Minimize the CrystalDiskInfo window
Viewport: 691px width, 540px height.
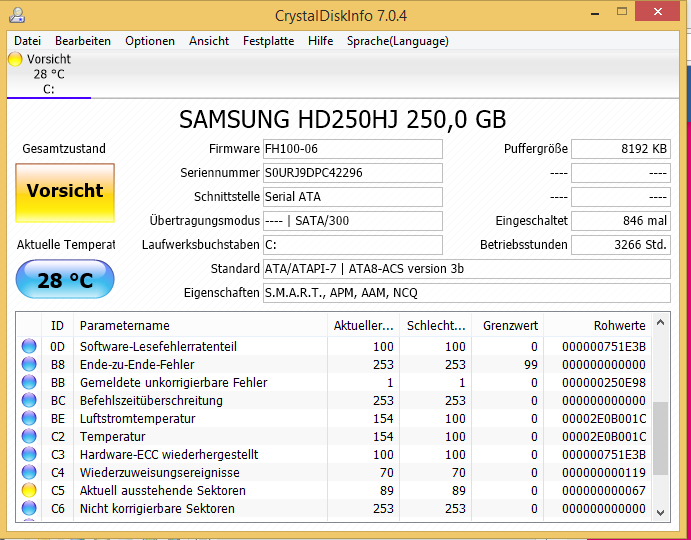pyautogui.click(x=595, y=12)
